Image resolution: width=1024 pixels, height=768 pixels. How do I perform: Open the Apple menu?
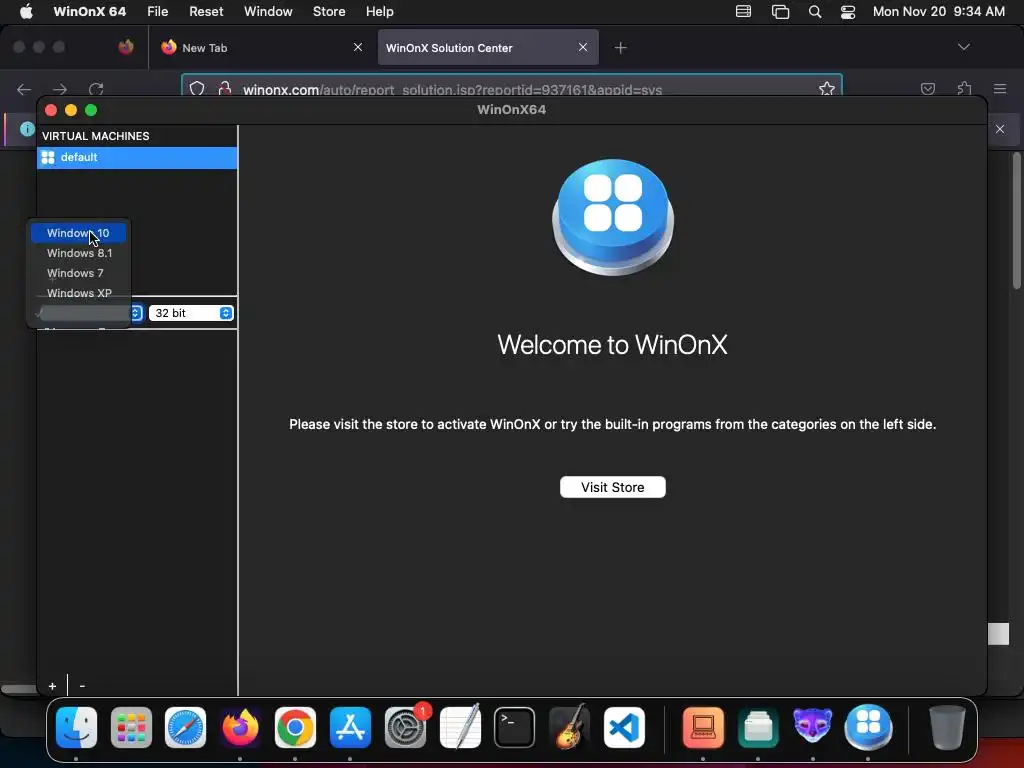[x=26, y=12]
